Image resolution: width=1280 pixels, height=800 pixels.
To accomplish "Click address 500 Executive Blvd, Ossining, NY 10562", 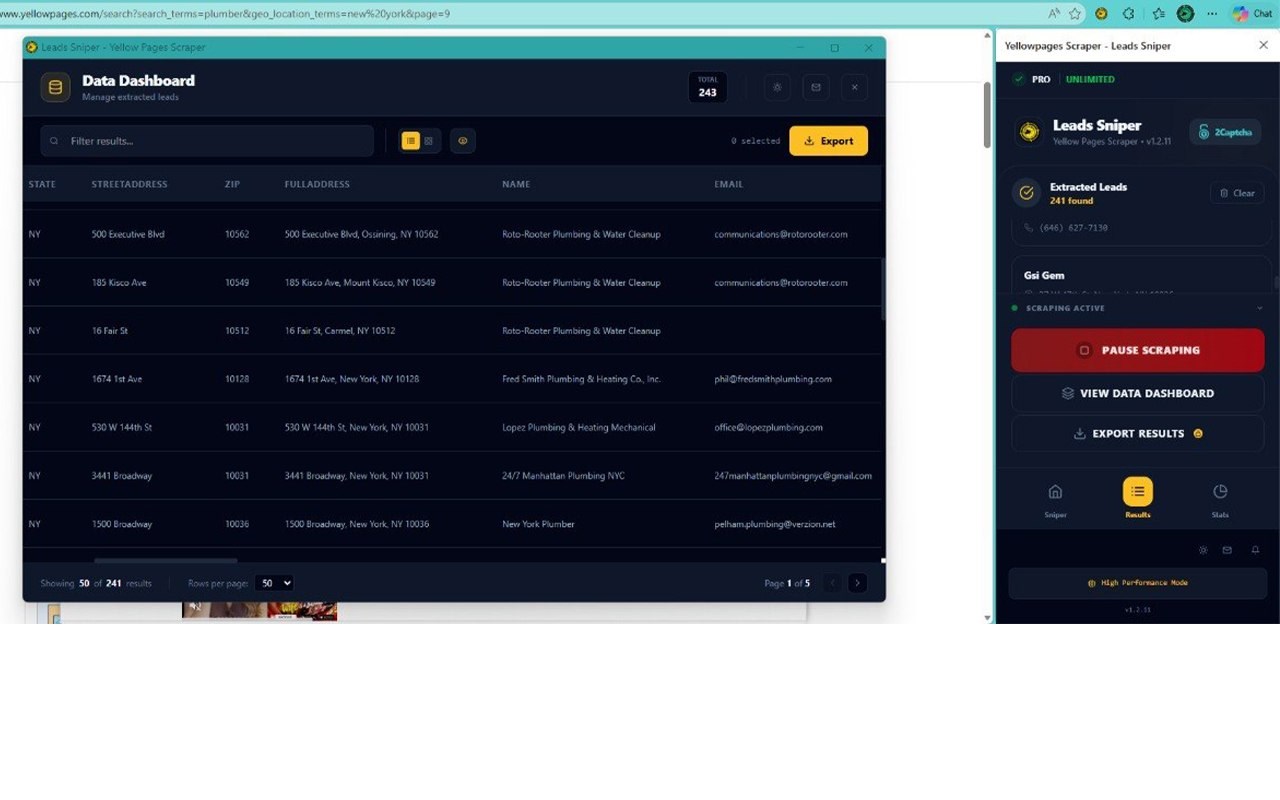I will pos(361,234).
